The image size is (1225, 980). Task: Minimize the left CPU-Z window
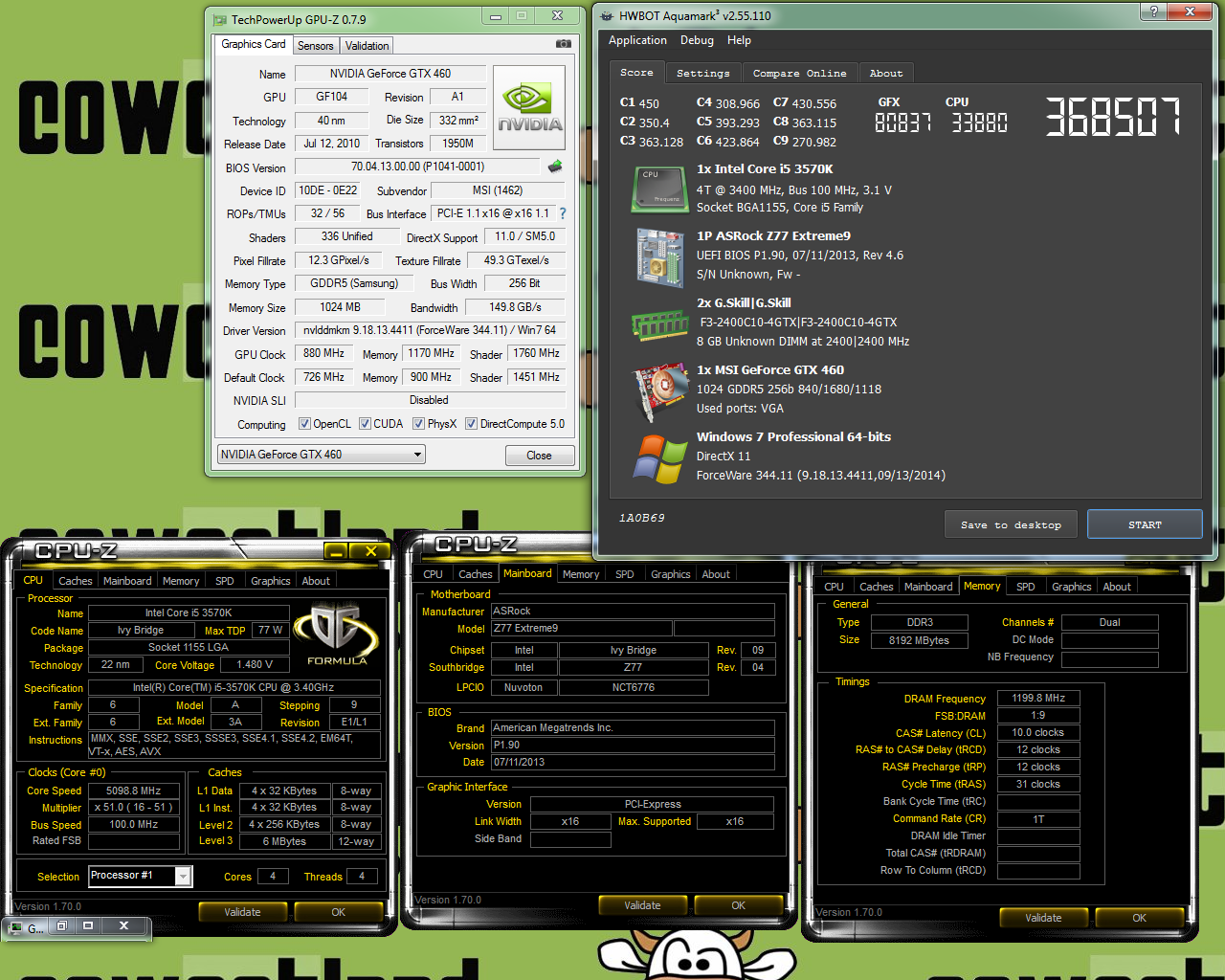(336, 551)
